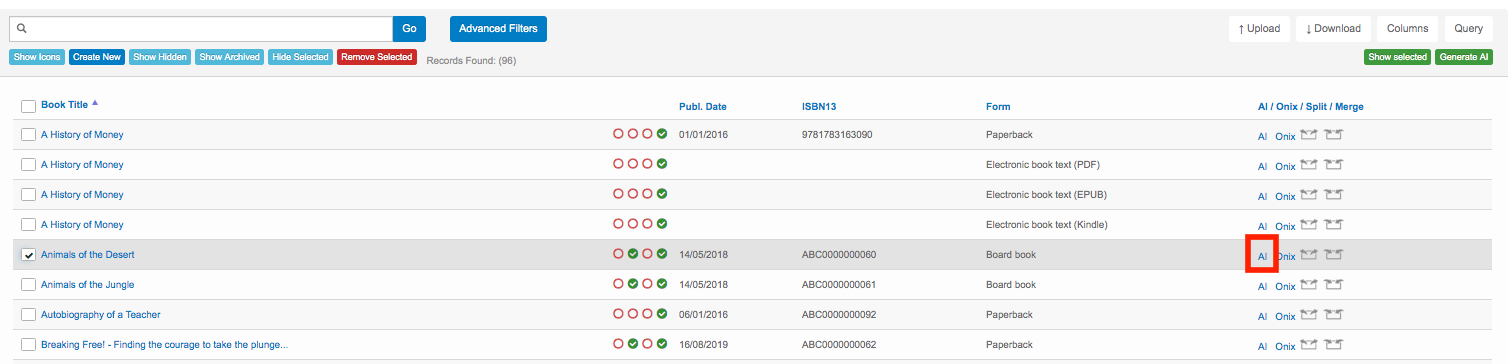The width and height of the screenshot is (1512, 364).
Task: Click the last green check status in the EPUB row
Action: 662,194
